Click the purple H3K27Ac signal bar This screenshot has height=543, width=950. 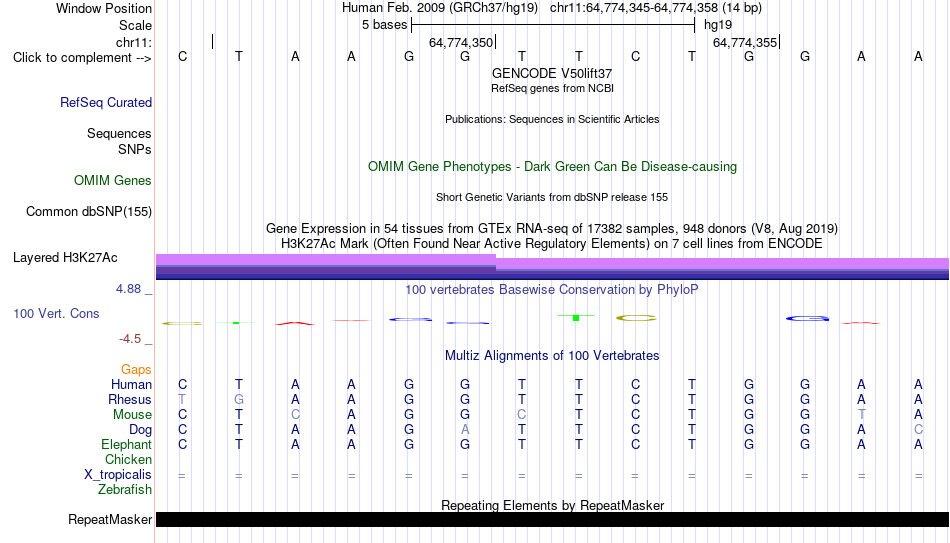pos(552,267)
